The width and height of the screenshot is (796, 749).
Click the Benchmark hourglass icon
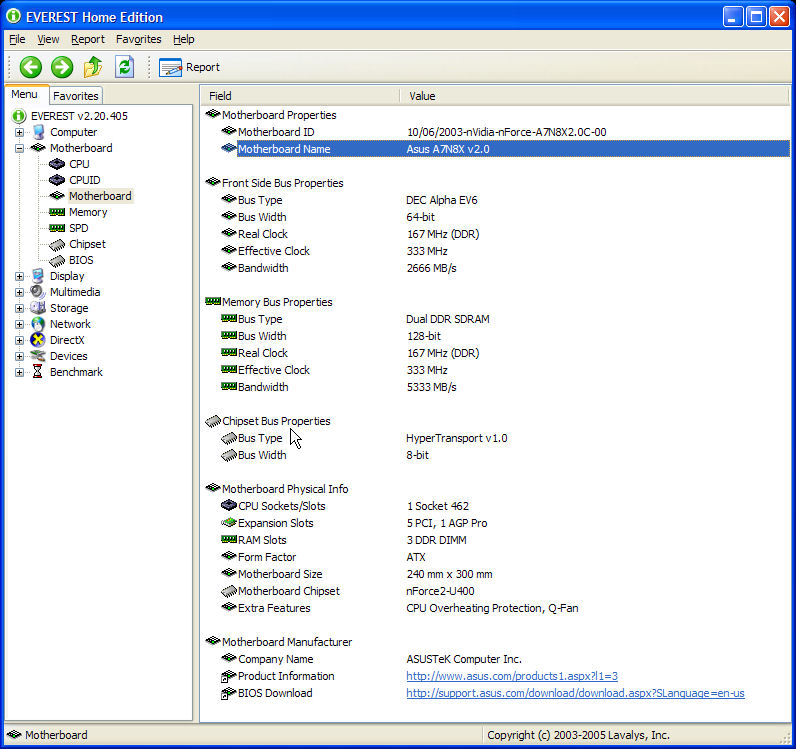[38, 372]
